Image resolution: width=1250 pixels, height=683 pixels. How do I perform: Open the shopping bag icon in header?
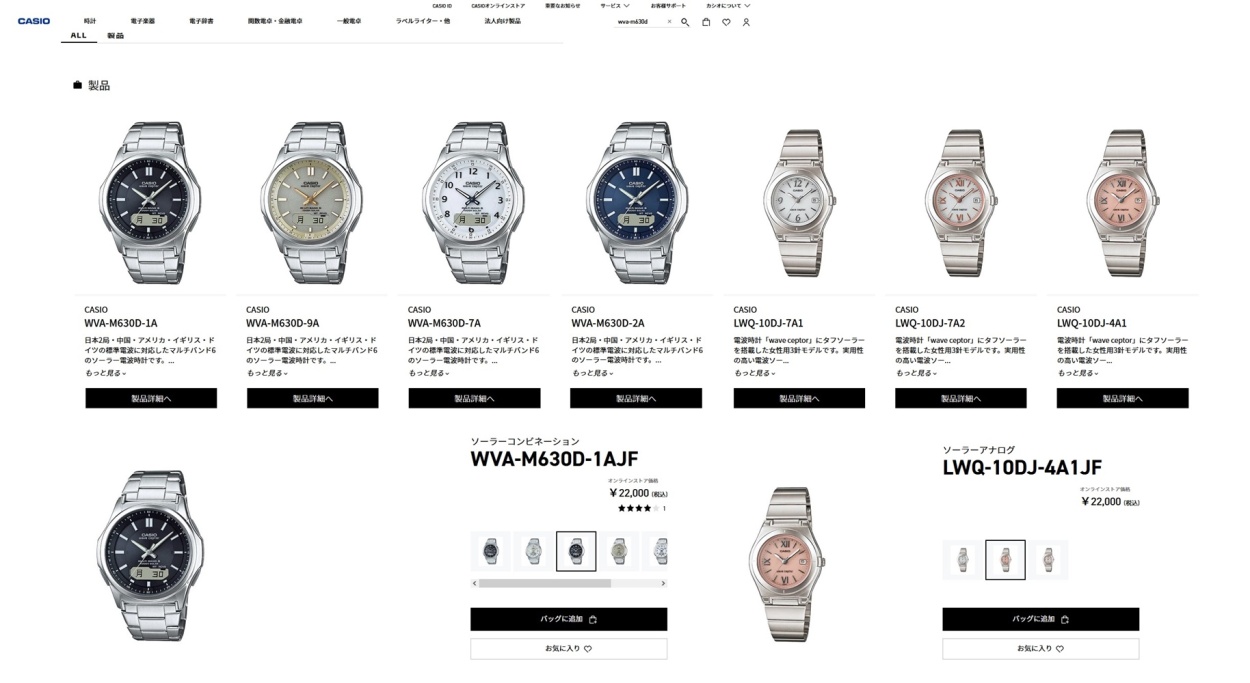coord(706,21)
